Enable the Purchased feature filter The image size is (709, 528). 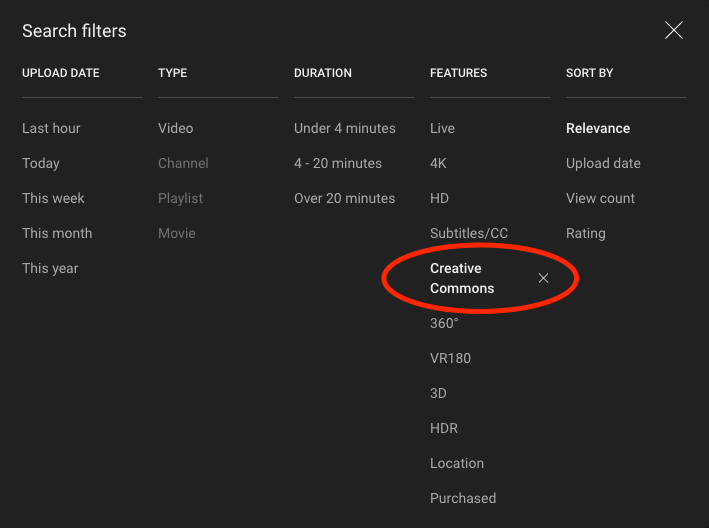[x=463, y=498]
